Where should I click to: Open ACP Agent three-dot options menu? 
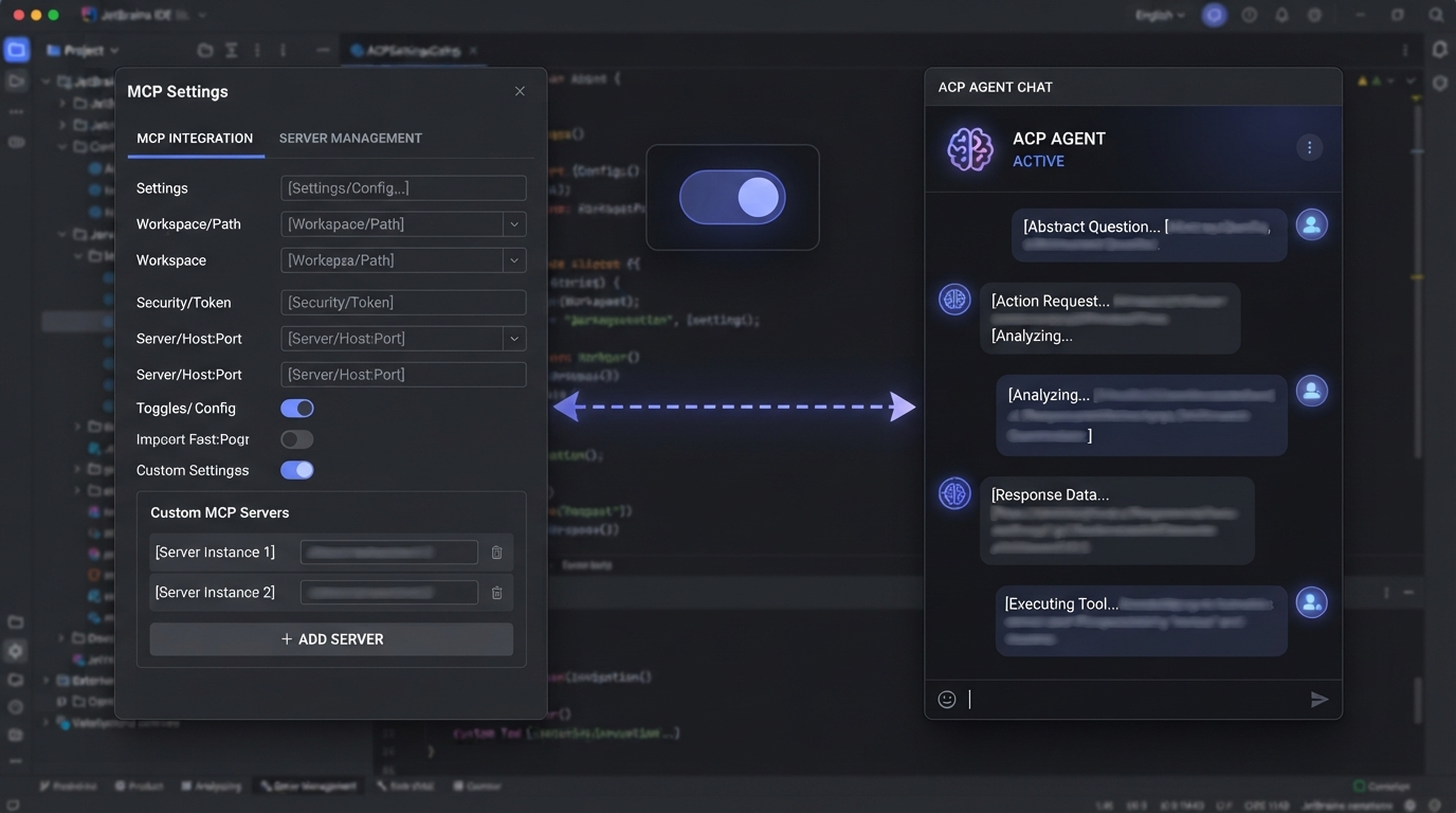pyautogui.click(x=1309, y=148)
